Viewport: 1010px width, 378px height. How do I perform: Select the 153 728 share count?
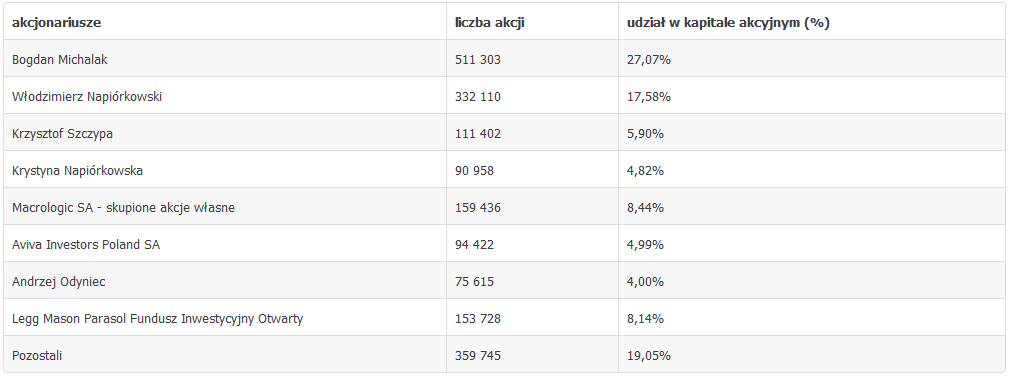(477, 319)
